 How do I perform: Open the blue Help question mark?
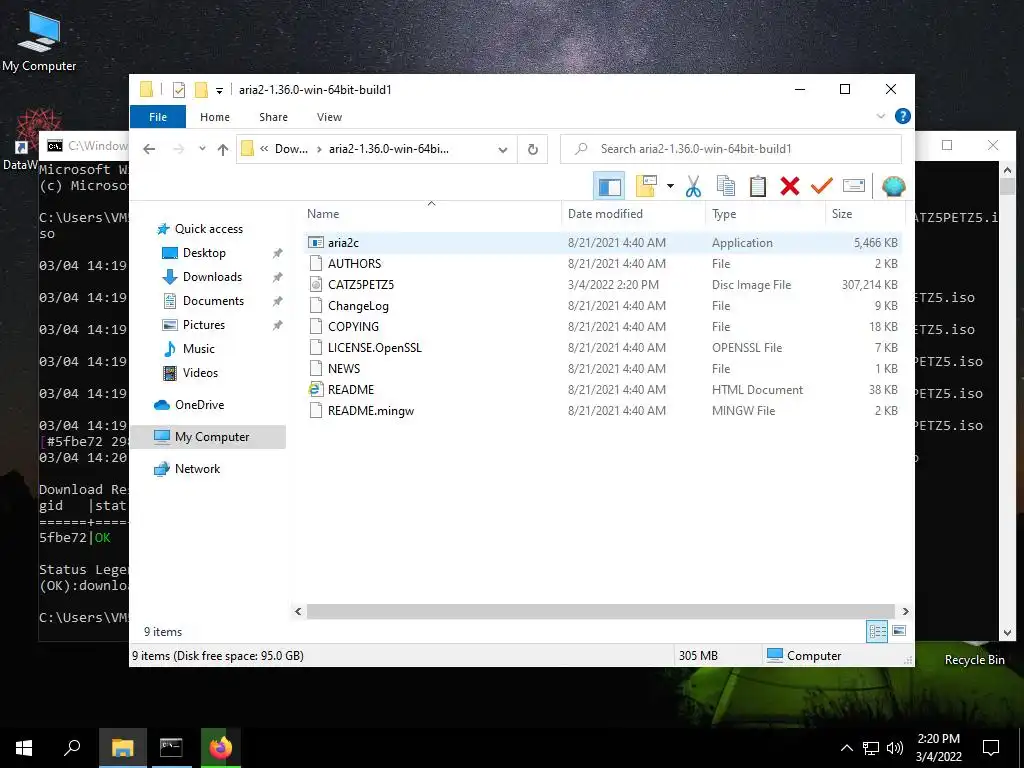pyautogui.click(x=903, y=116)
